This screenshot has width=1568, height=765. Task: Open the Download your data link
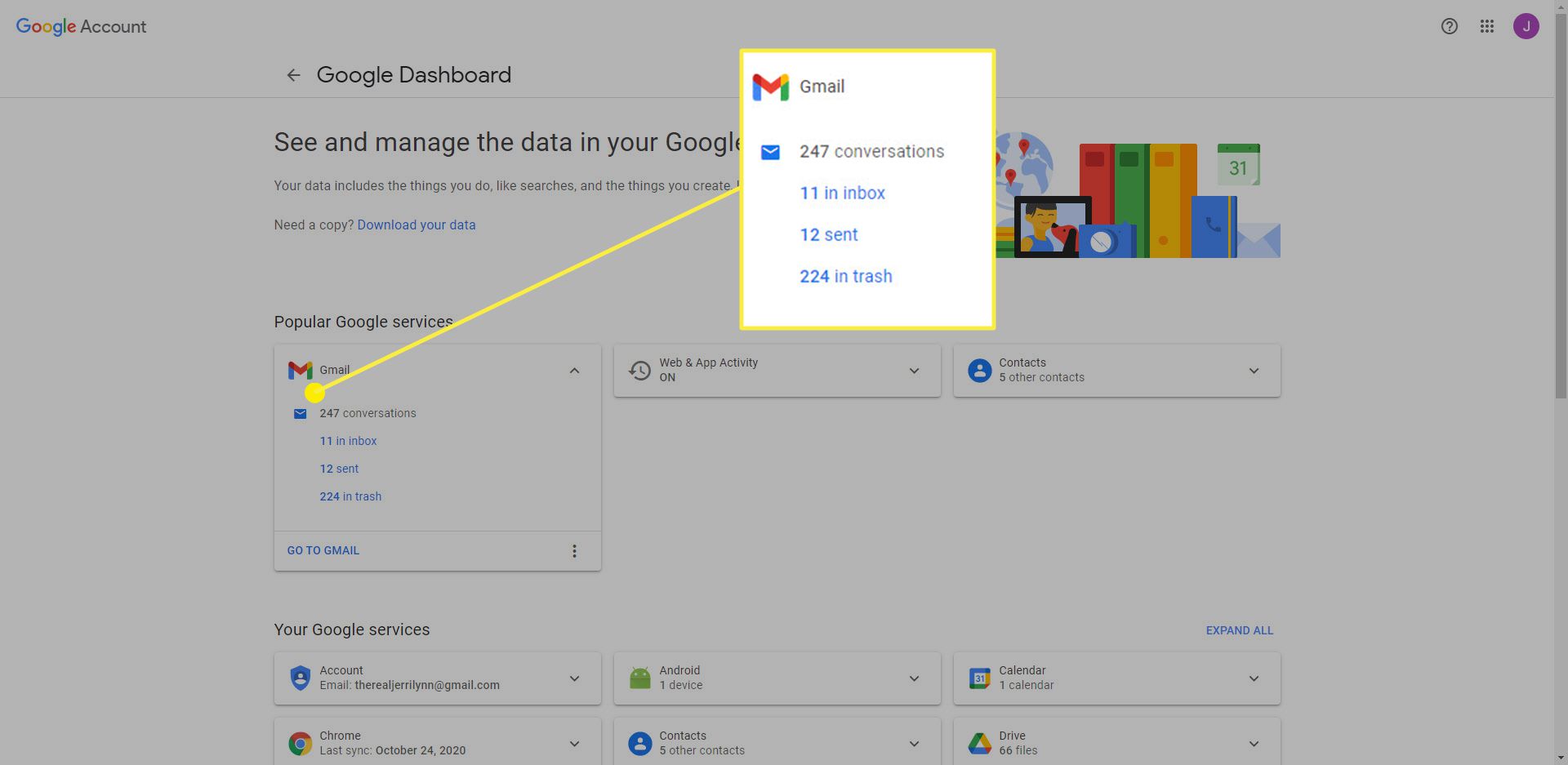pyautogui.click(x=416, y=225)
